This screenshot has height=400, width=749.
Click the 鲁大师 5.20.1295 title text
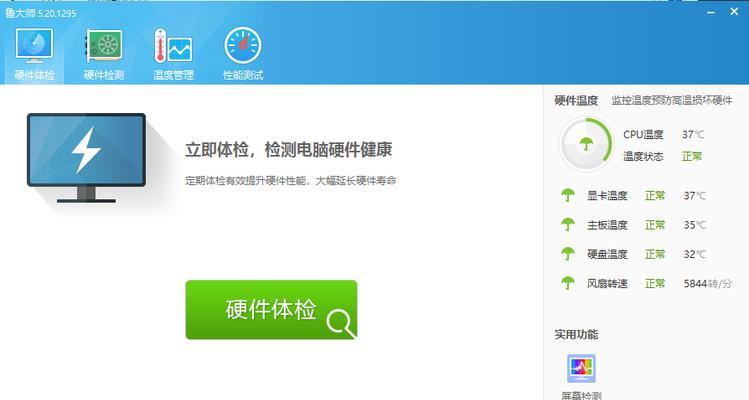(41, 13)
